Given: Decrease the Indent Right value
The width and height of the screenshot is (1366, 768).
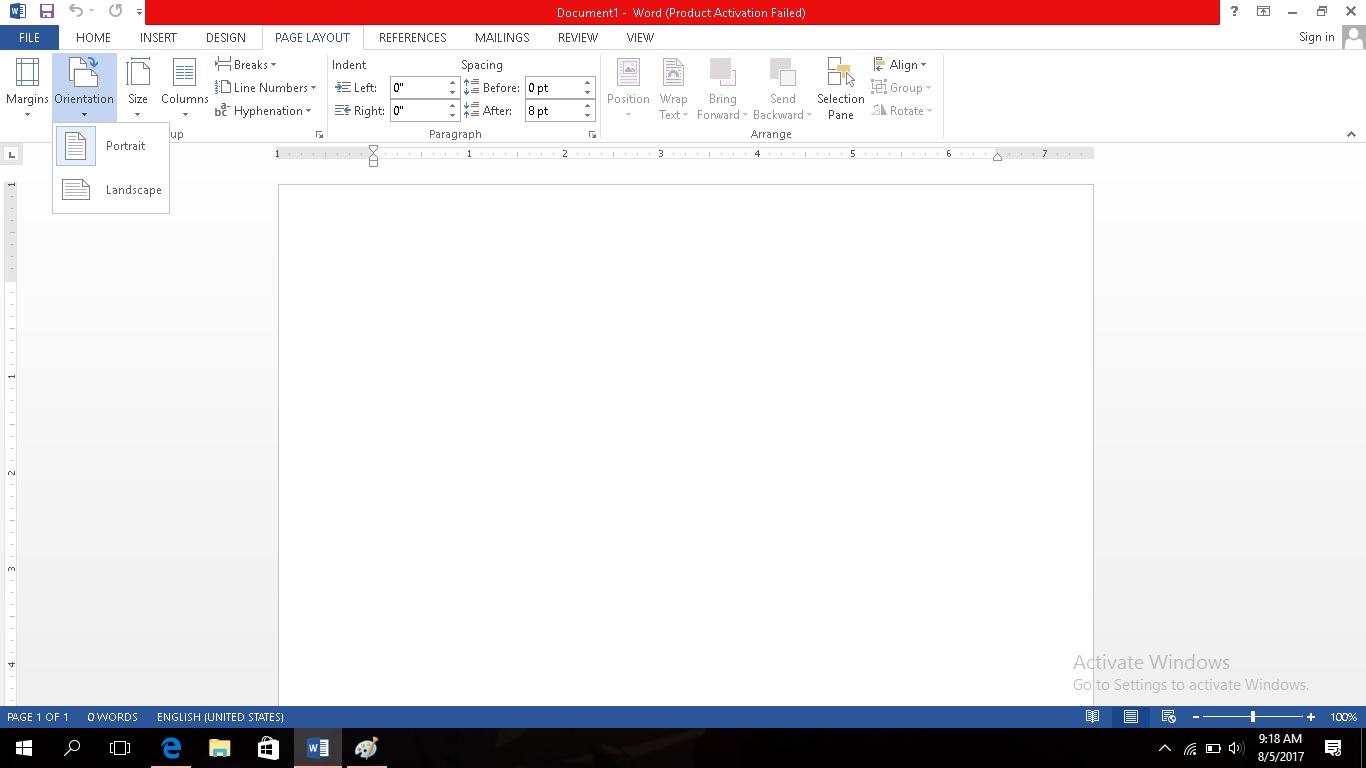Looking at the screenshot, I should (x=453, y=116).
